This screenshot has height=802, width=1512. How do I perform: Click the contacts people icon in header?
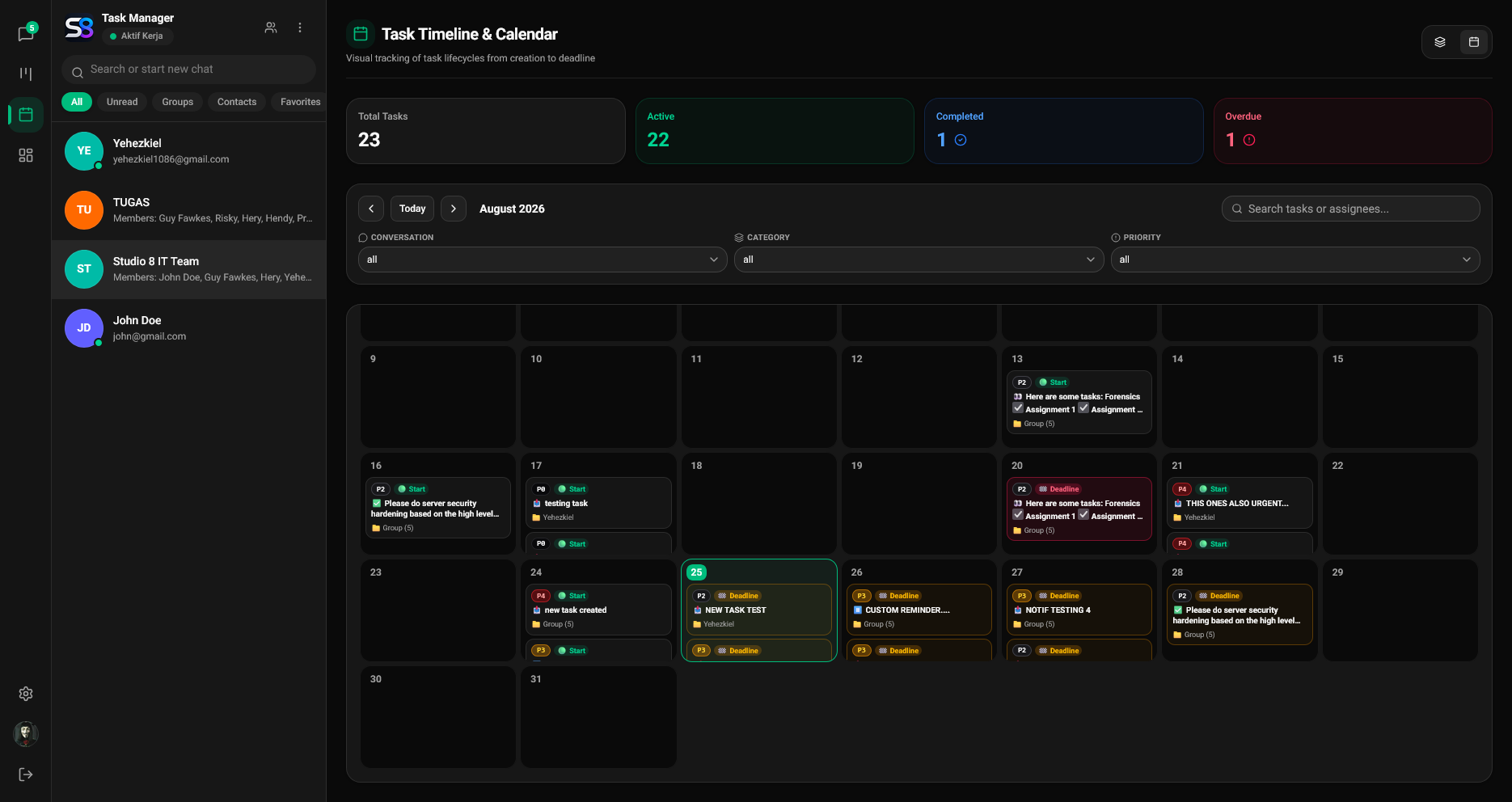[271, 27]
